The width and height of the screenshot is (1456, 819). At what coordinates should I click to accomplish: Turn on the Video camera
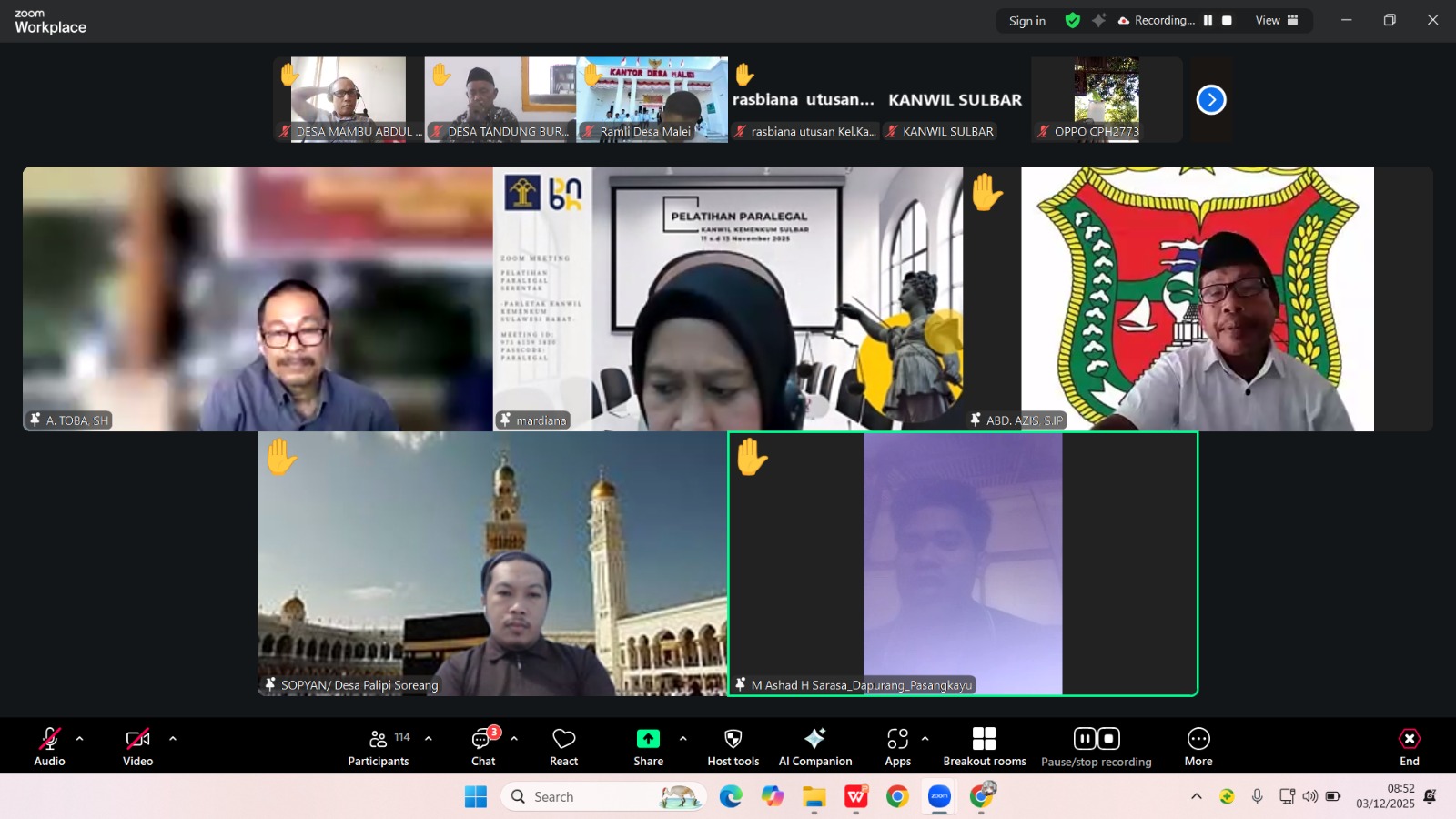coord(137,747)
